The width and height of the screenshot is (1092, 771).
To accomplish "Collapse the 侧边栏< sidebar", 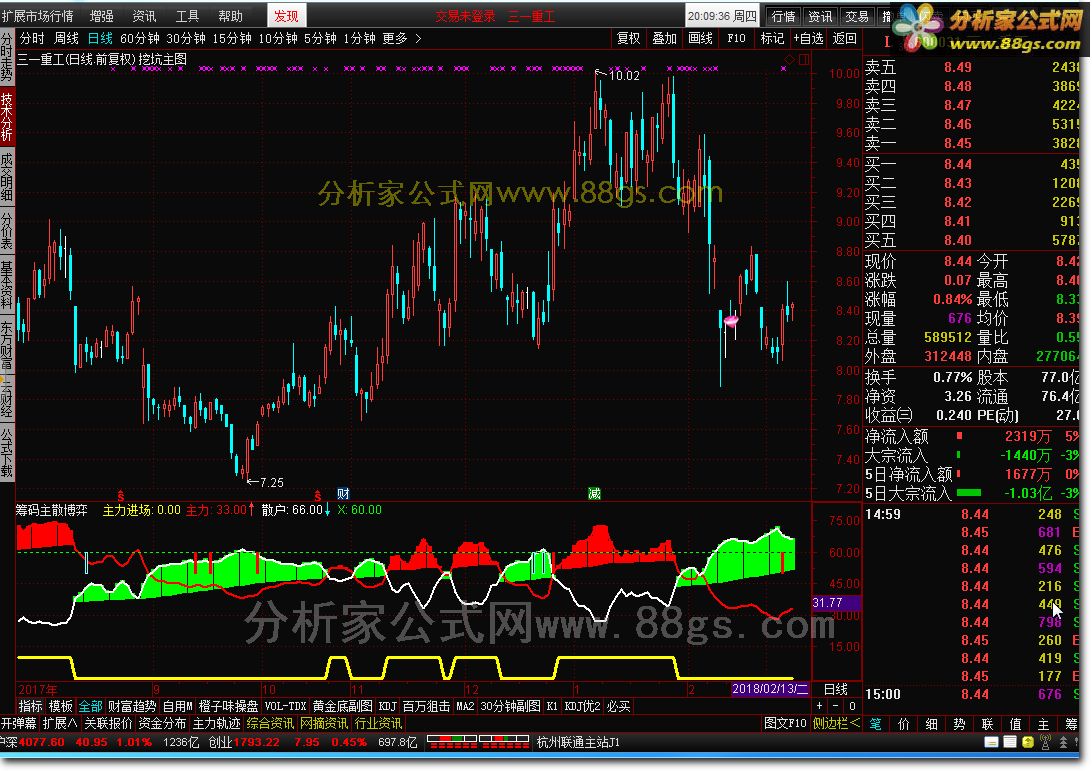I will (x=836, y=723).
